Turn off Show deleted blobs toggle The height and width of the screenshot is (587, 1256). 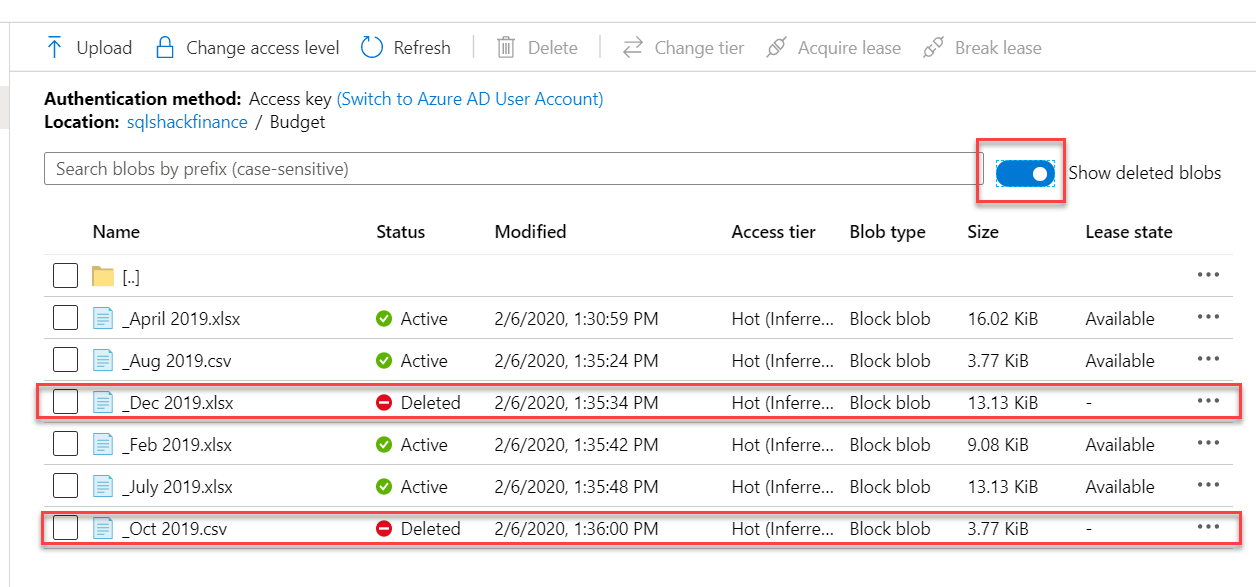click(x=1025, y=173)
